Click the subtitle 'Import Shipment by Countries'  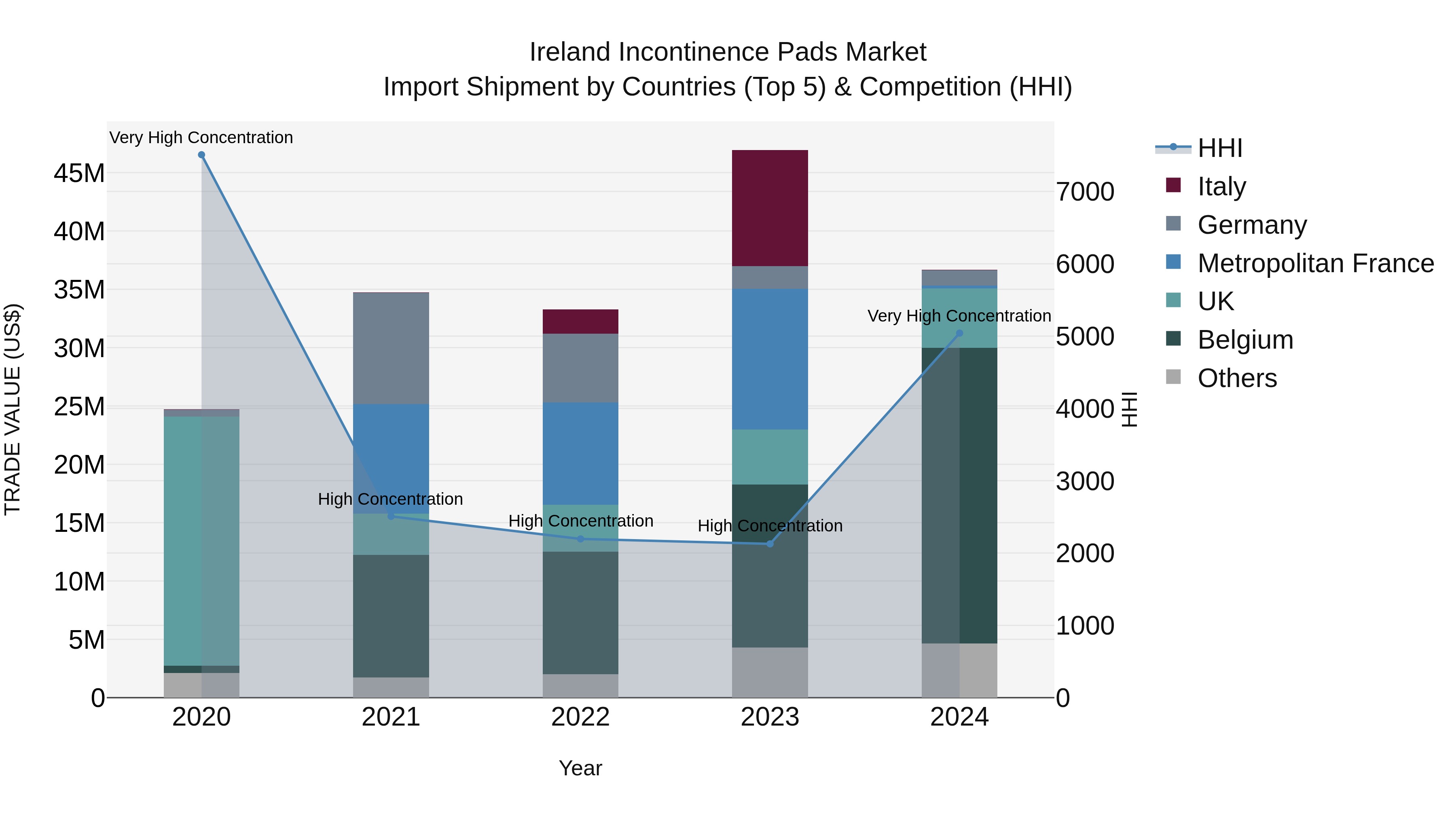[560, 87]
